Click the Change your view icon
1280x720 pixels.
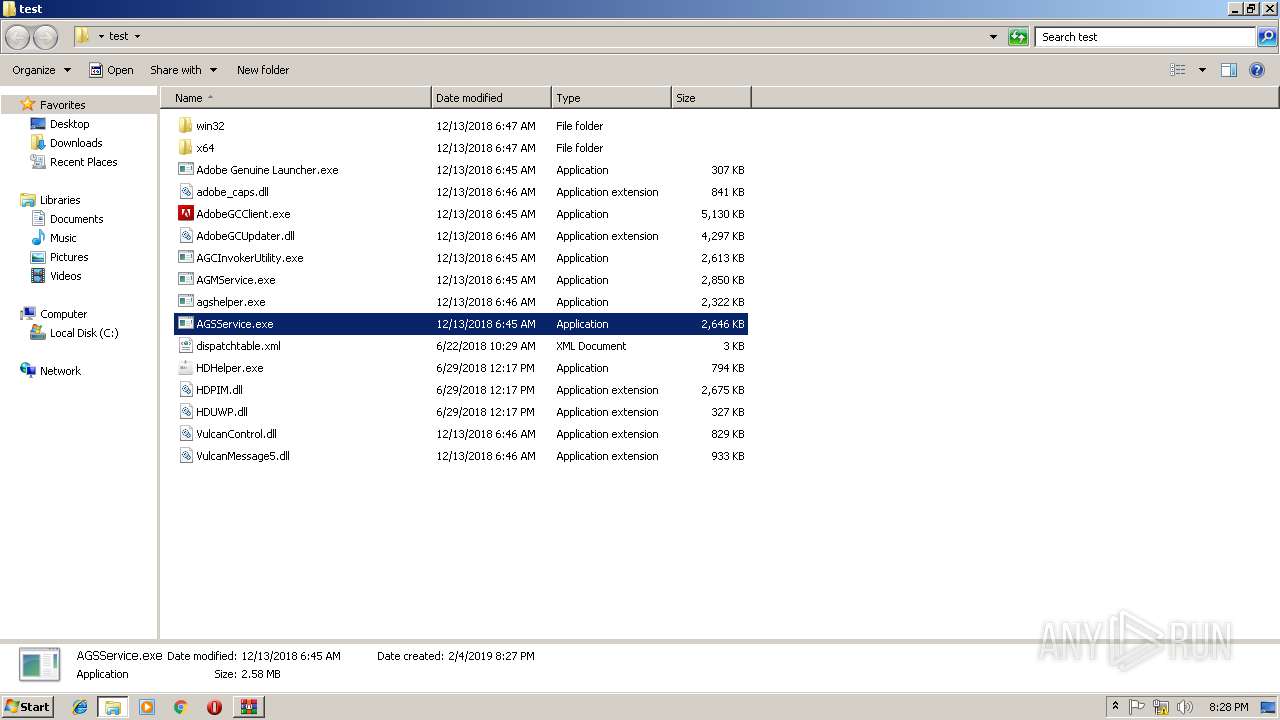pos(1178,70)
